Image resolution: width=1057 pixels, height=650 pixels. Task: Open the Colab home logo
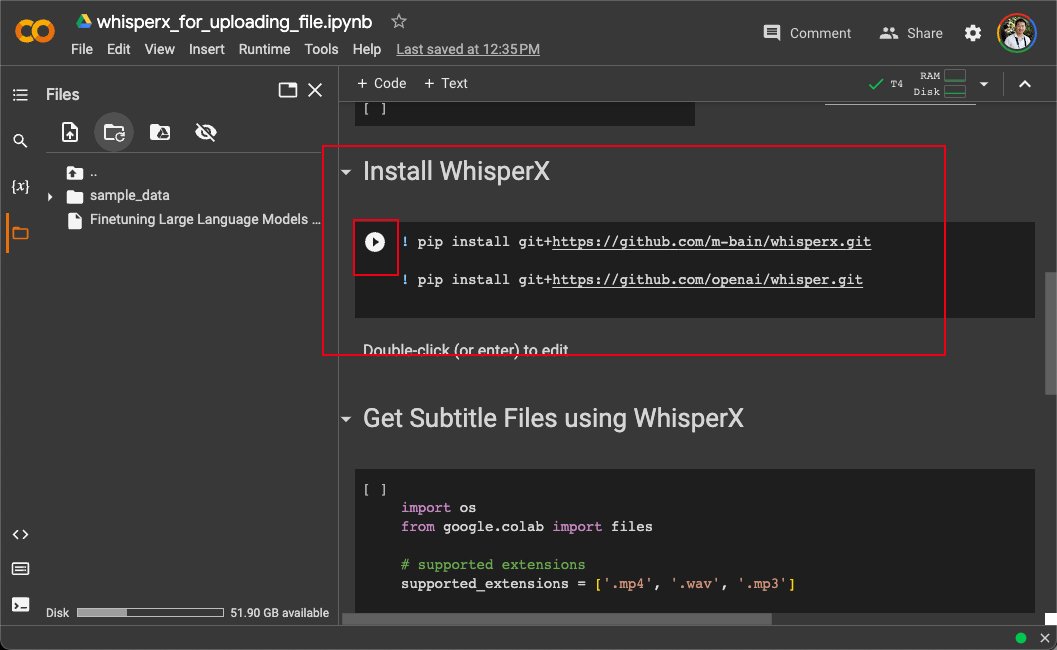click(x=34, y=31)
